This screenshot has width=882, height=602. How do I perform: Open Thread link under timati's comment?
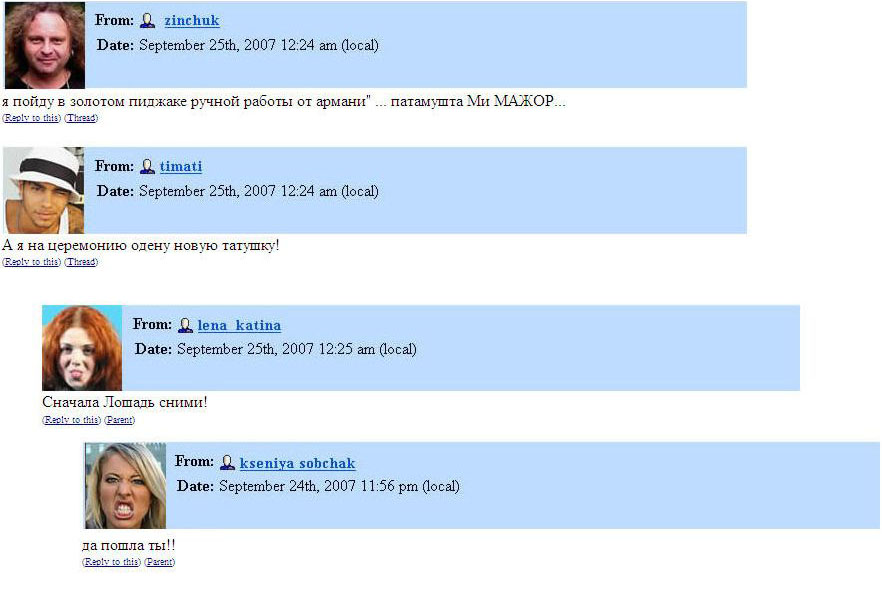[82, 262]
